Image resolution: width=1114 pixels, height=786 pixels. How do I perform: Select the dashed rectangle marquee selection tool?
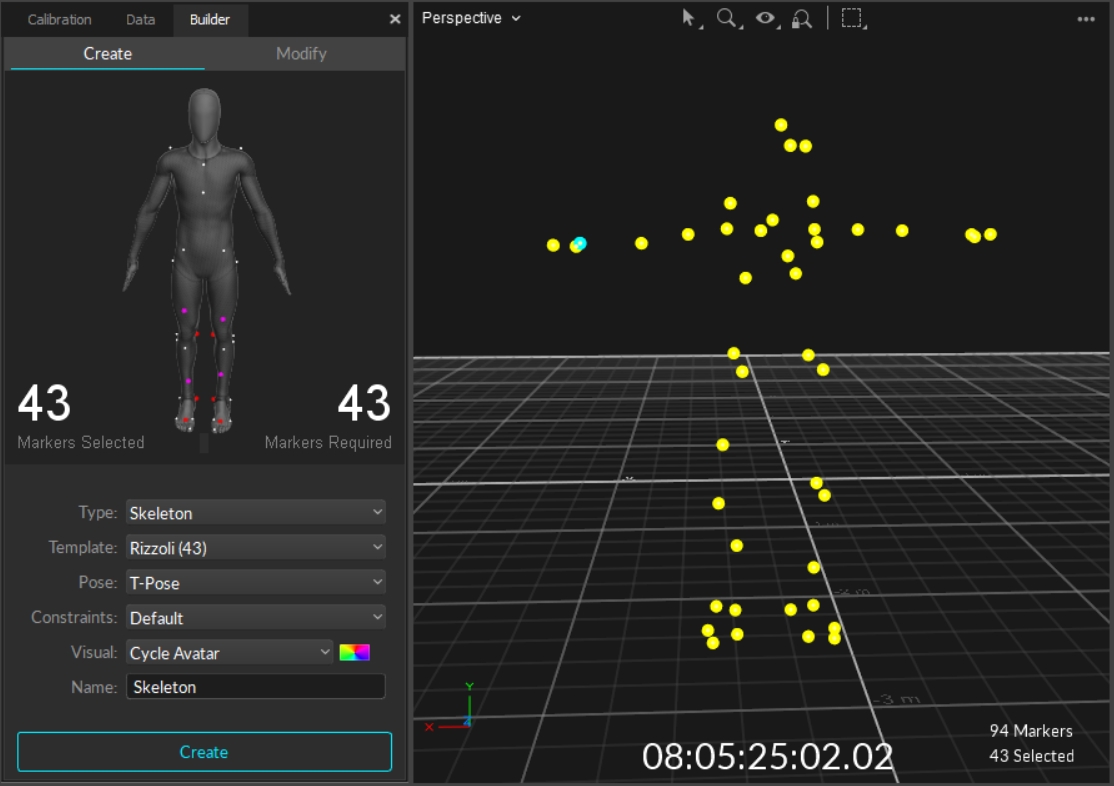pyautogui.click(x=852, y=18)
